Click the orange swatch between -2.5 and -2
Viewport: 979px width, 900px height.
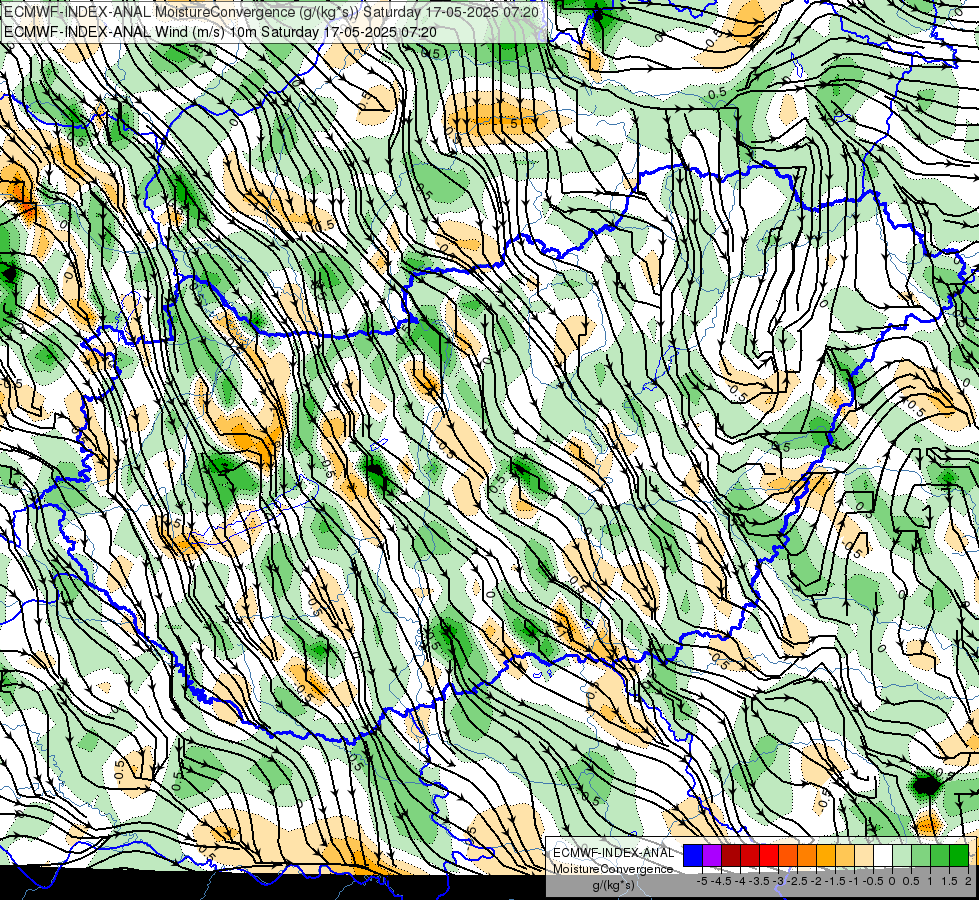point(807,856)
